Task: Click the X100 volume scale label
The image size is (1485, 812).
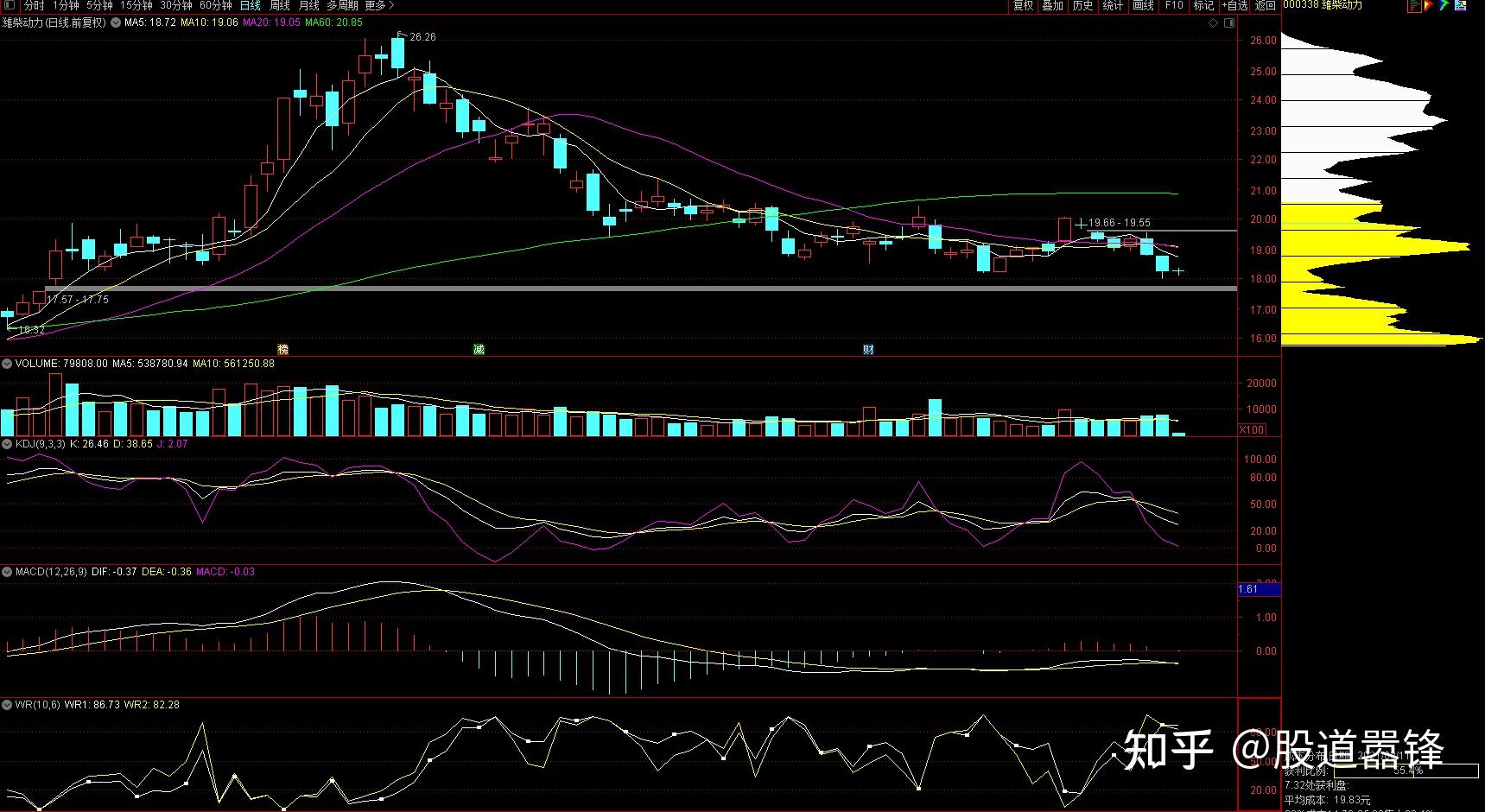Action: tap(1251, 429)
